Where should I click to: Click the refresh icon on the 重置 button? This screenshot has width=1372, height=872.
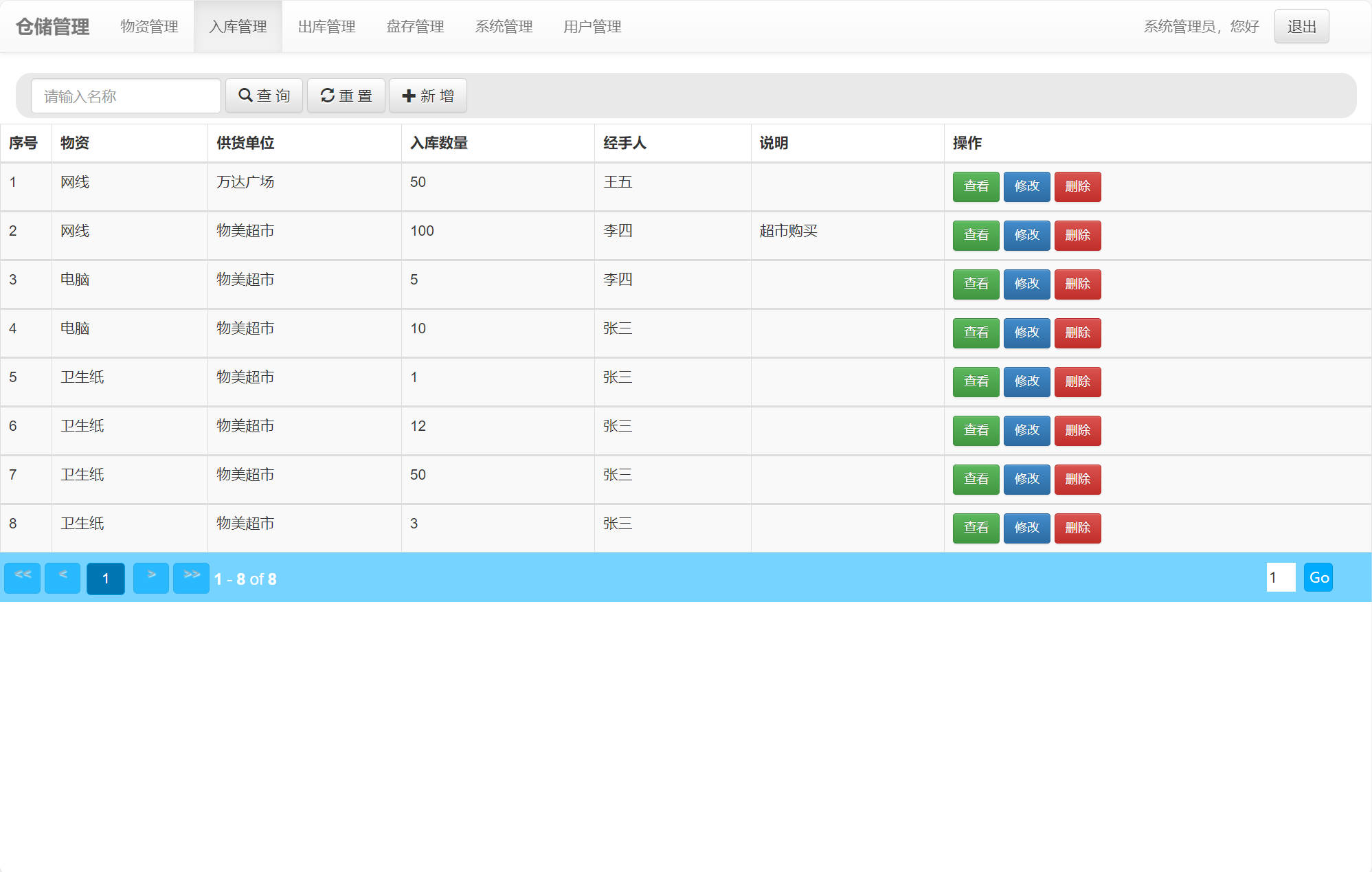click(327, 96)
